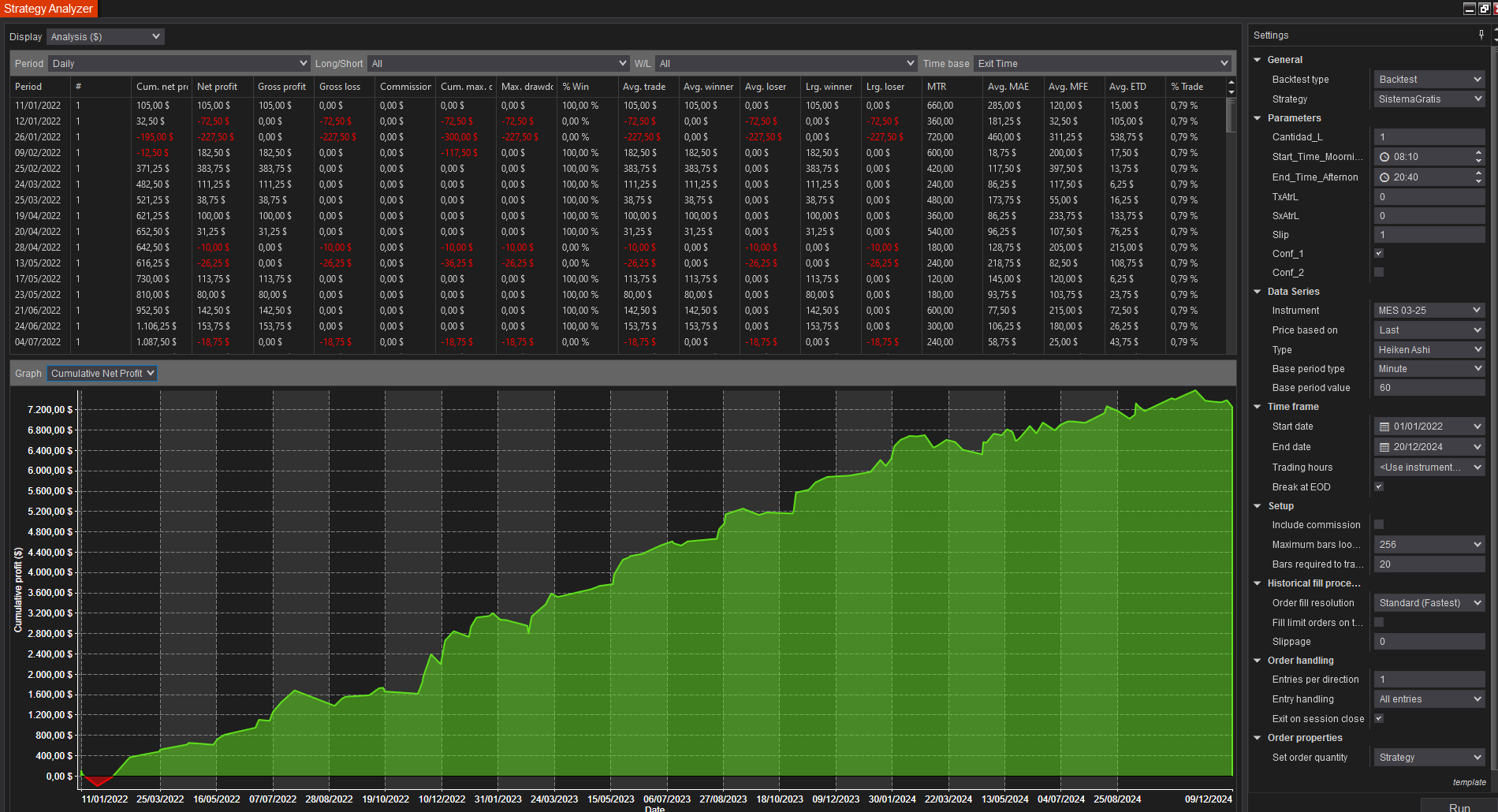Open the Type dropdown set to Heiken Ashi

point(1476,349)
